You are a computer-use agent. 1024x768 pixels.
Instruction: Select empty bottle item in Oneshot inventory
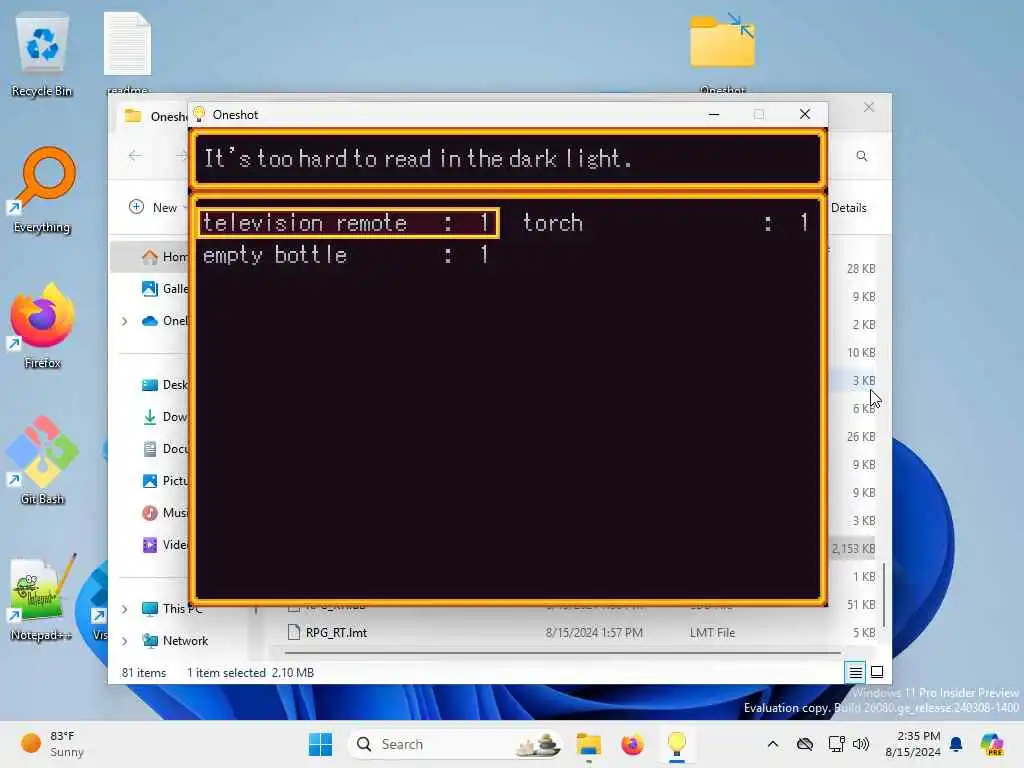[x=346, y=255]
